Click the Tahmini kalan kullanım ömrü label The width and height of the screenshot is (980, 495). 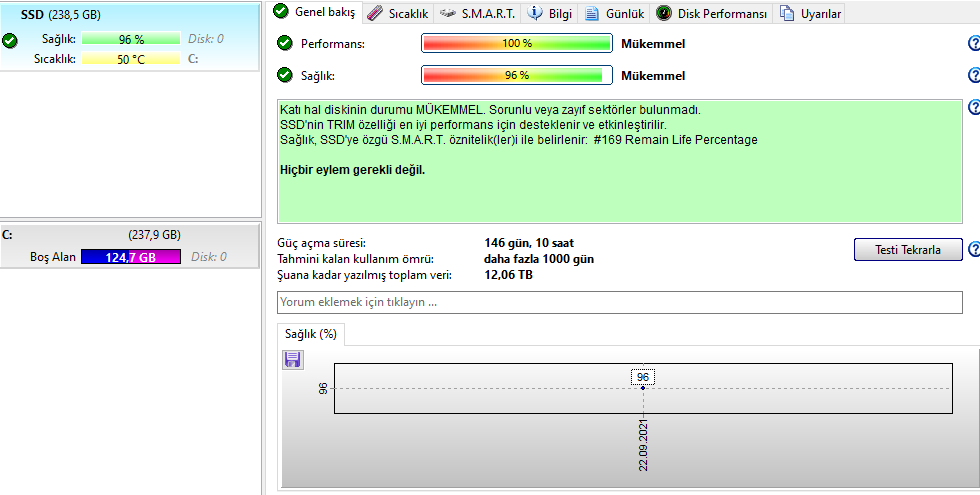click(x=355, y=259)
